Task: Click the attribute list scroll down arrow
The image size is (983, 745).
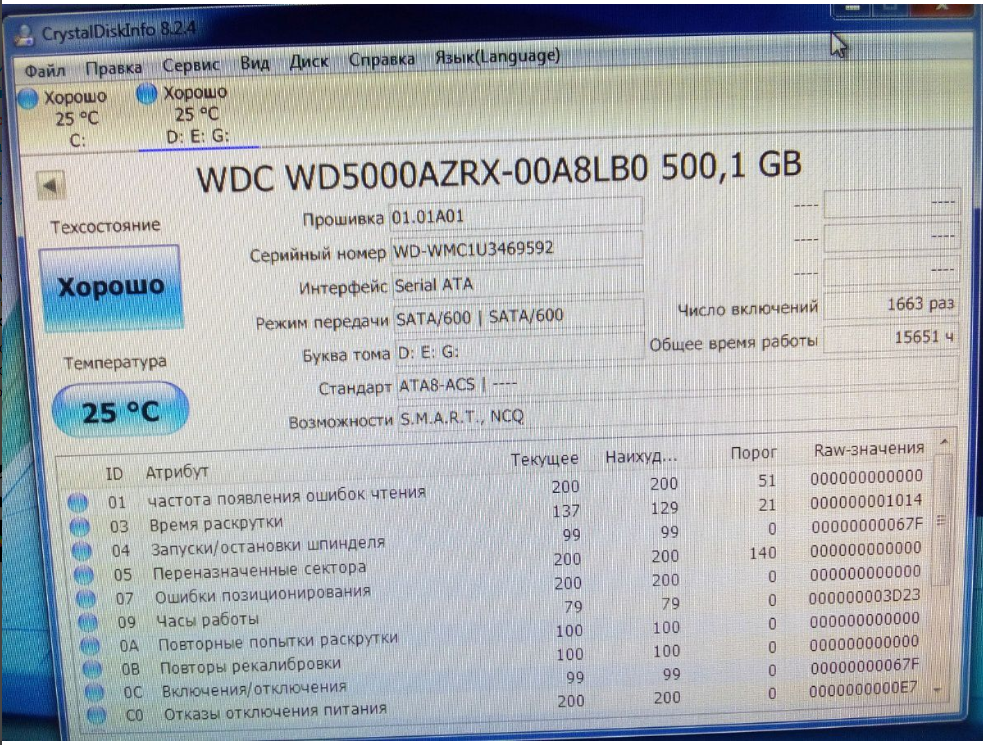Action: click(x=937, y=689)
